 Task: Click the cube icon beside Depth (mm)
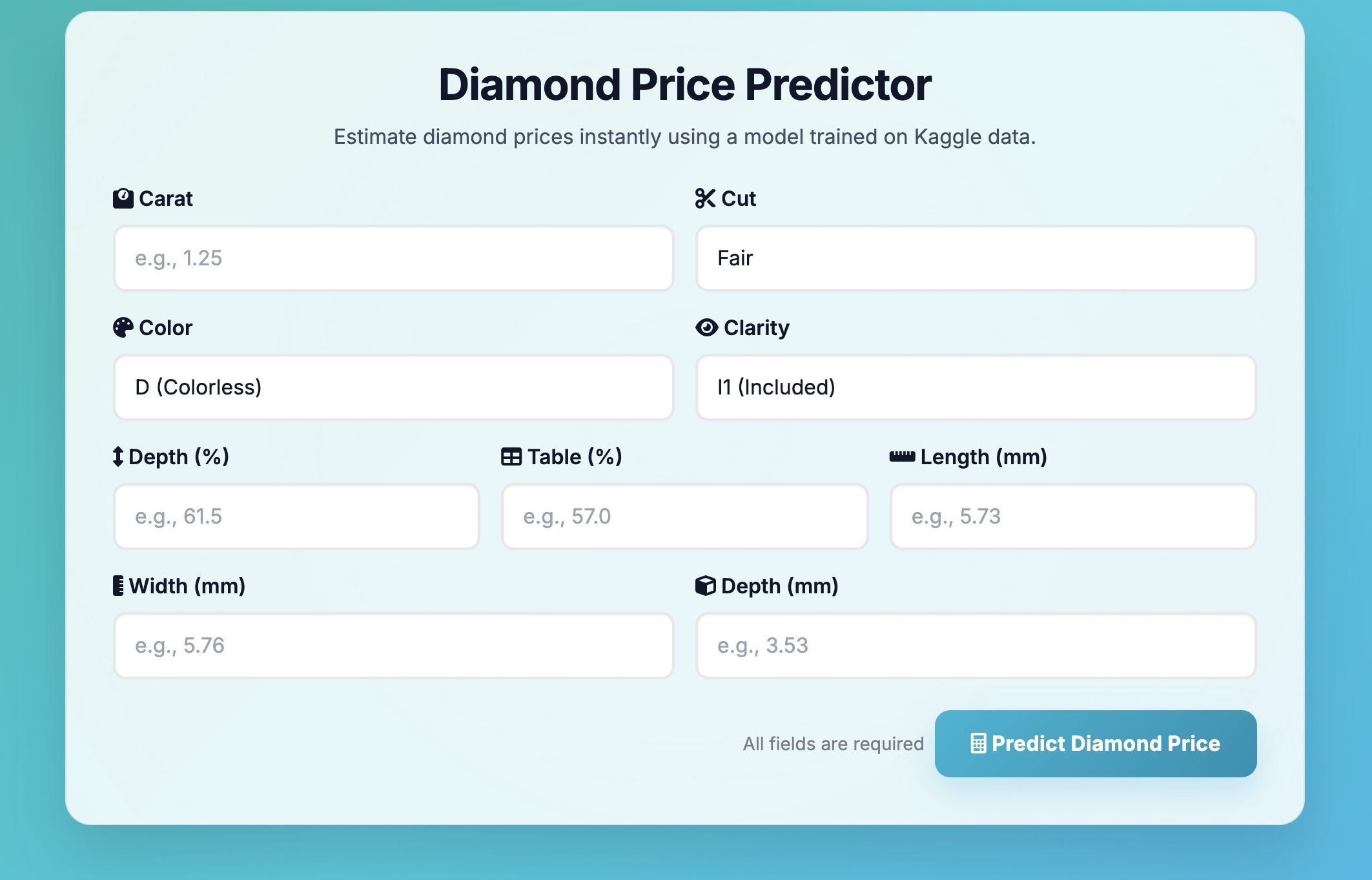click(705, 586)
